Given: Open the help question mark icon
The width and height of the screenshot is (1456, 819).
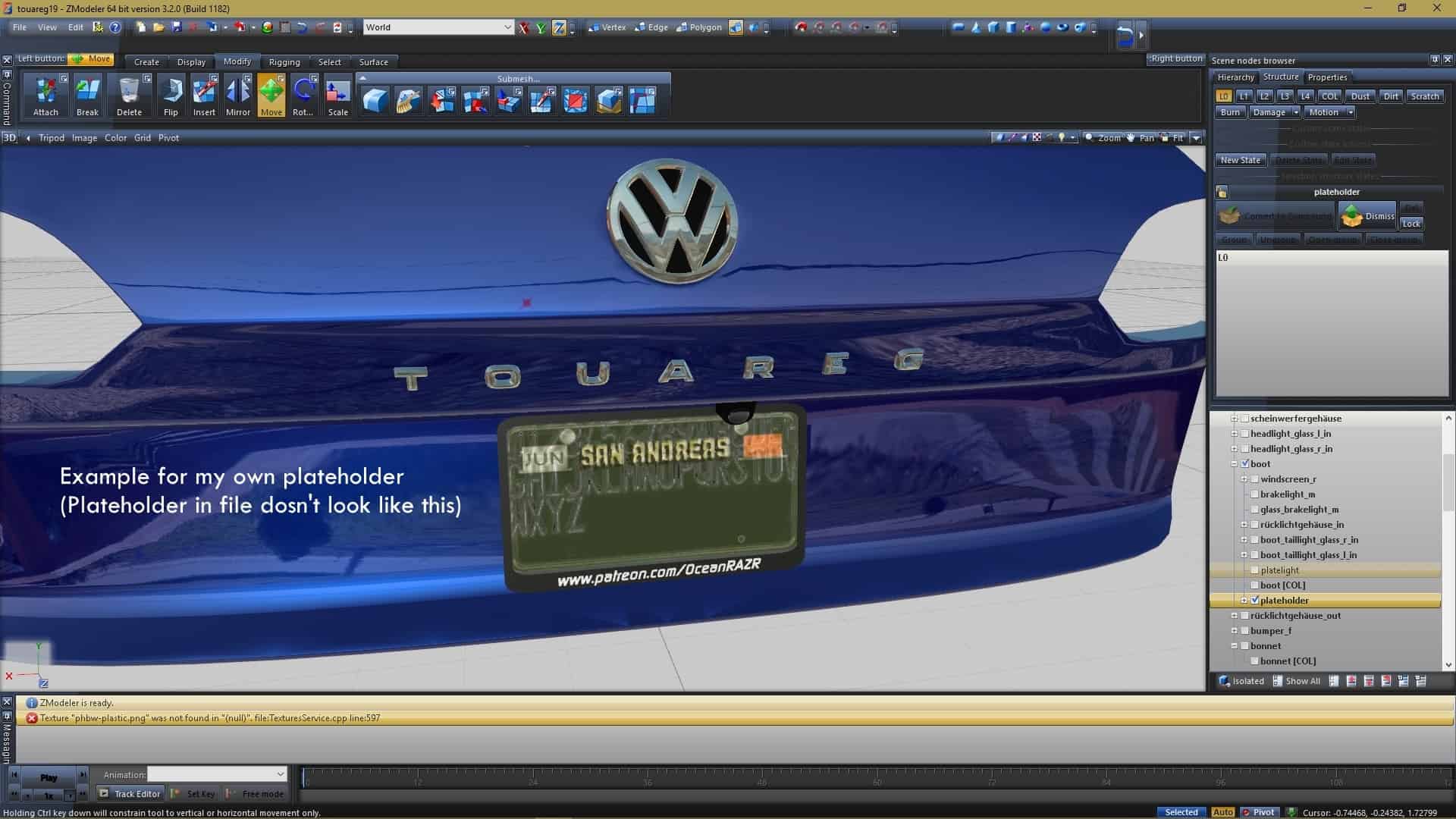Looking at the screenshot, I should (x=115, y=27).
